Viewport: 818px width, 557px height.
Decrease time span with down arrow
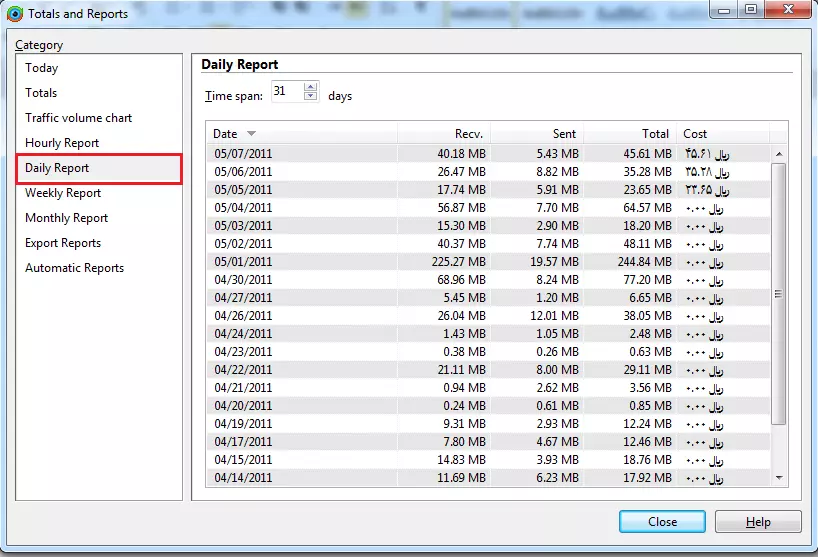click(311, 96)
